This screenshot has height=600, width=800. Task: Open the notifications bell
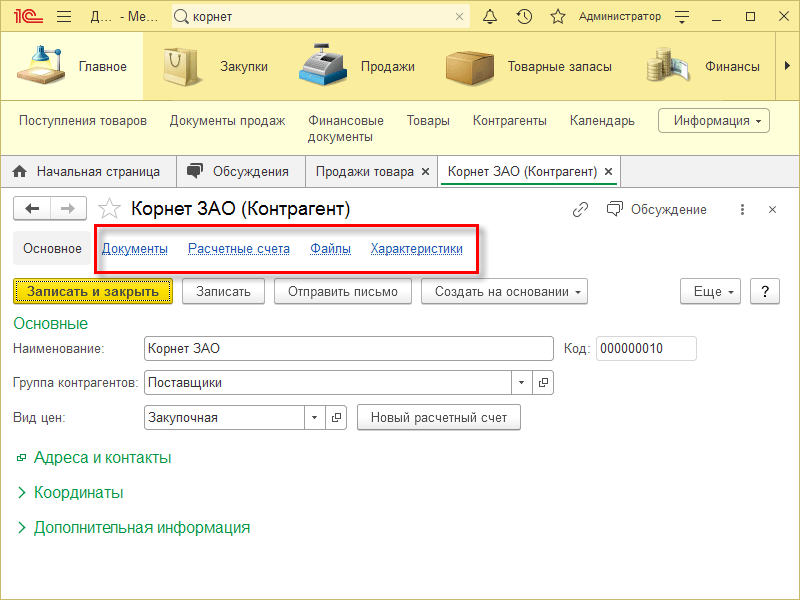(490, 17)
